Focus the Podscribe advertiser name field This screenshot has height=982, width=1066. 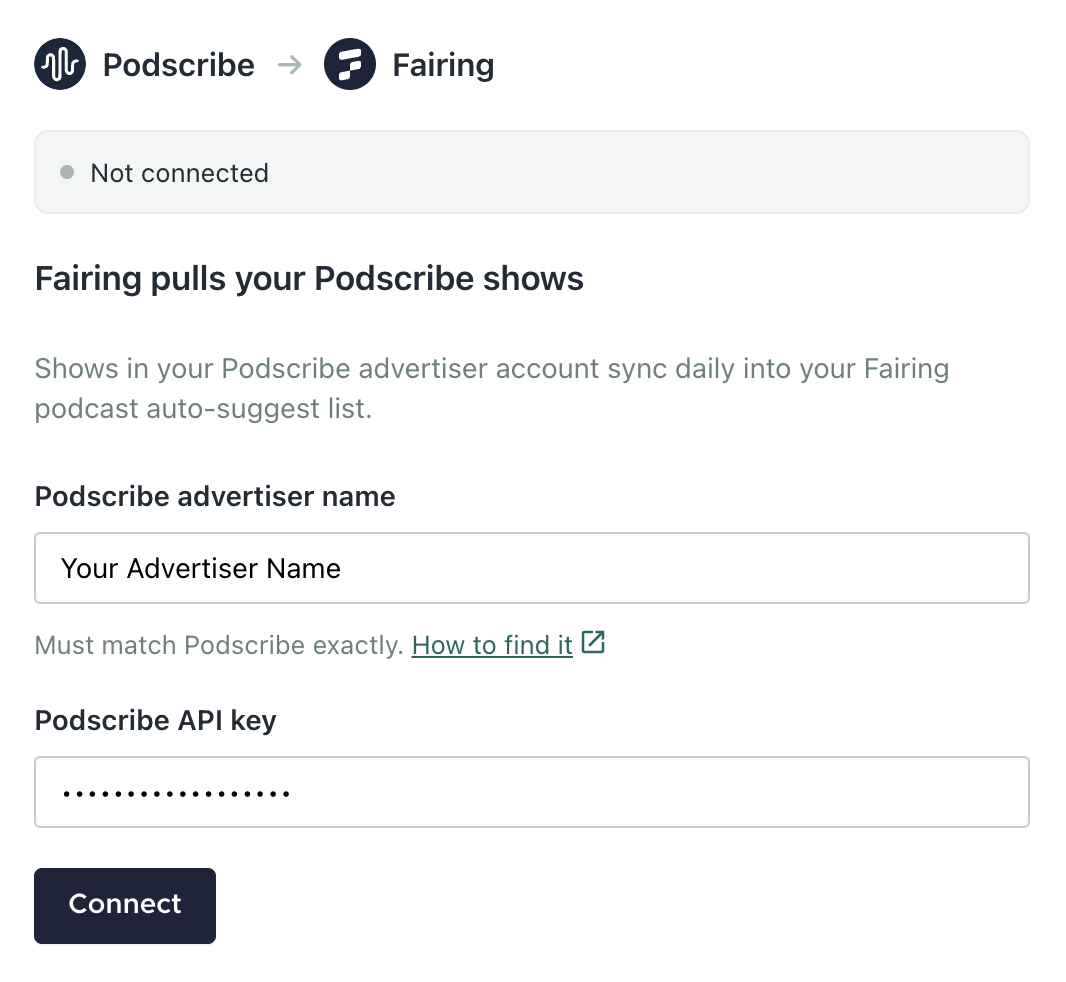pos(532,568)
